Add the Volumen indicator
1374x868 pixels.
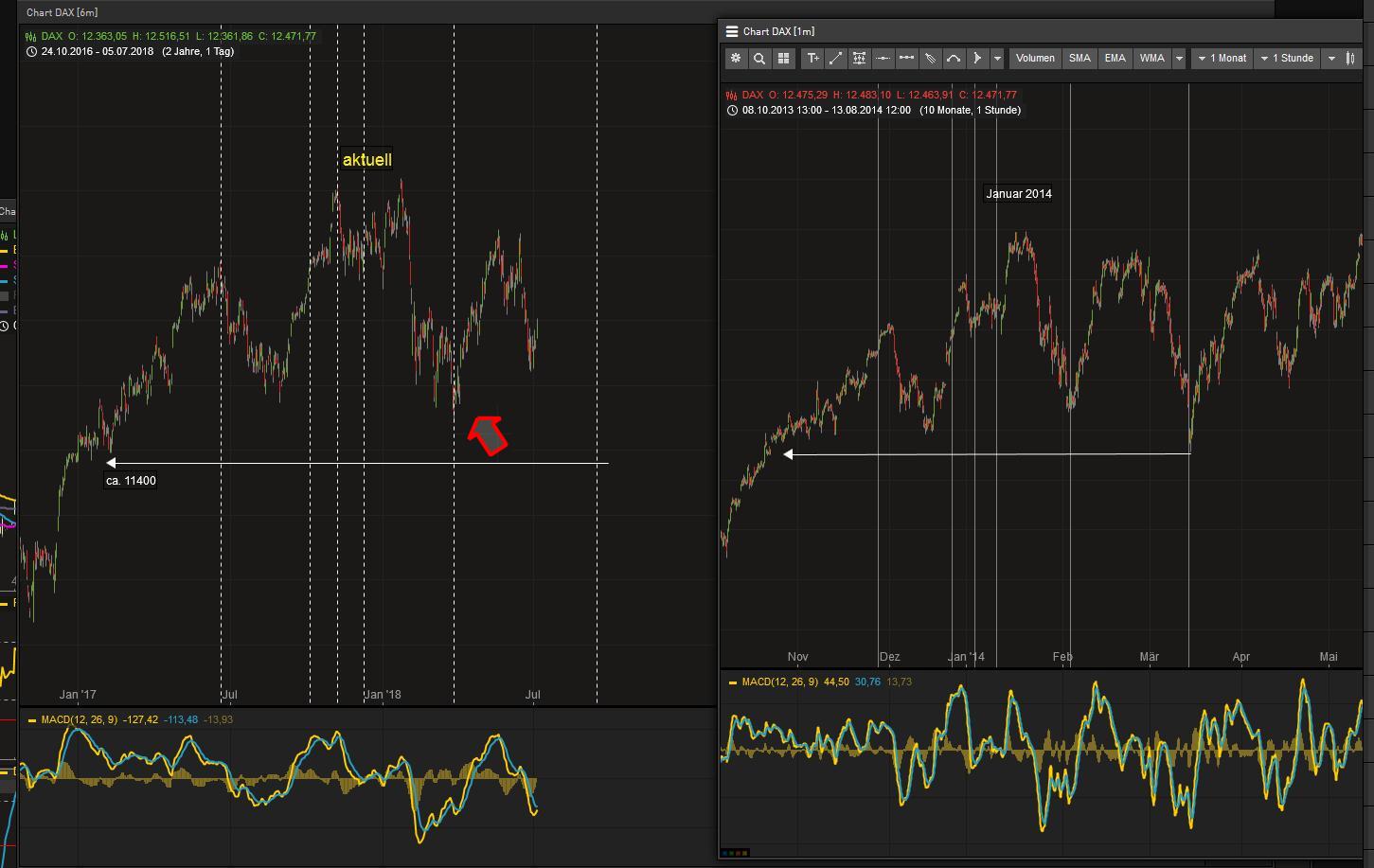pyautogui.click(x=1035, y=59)
